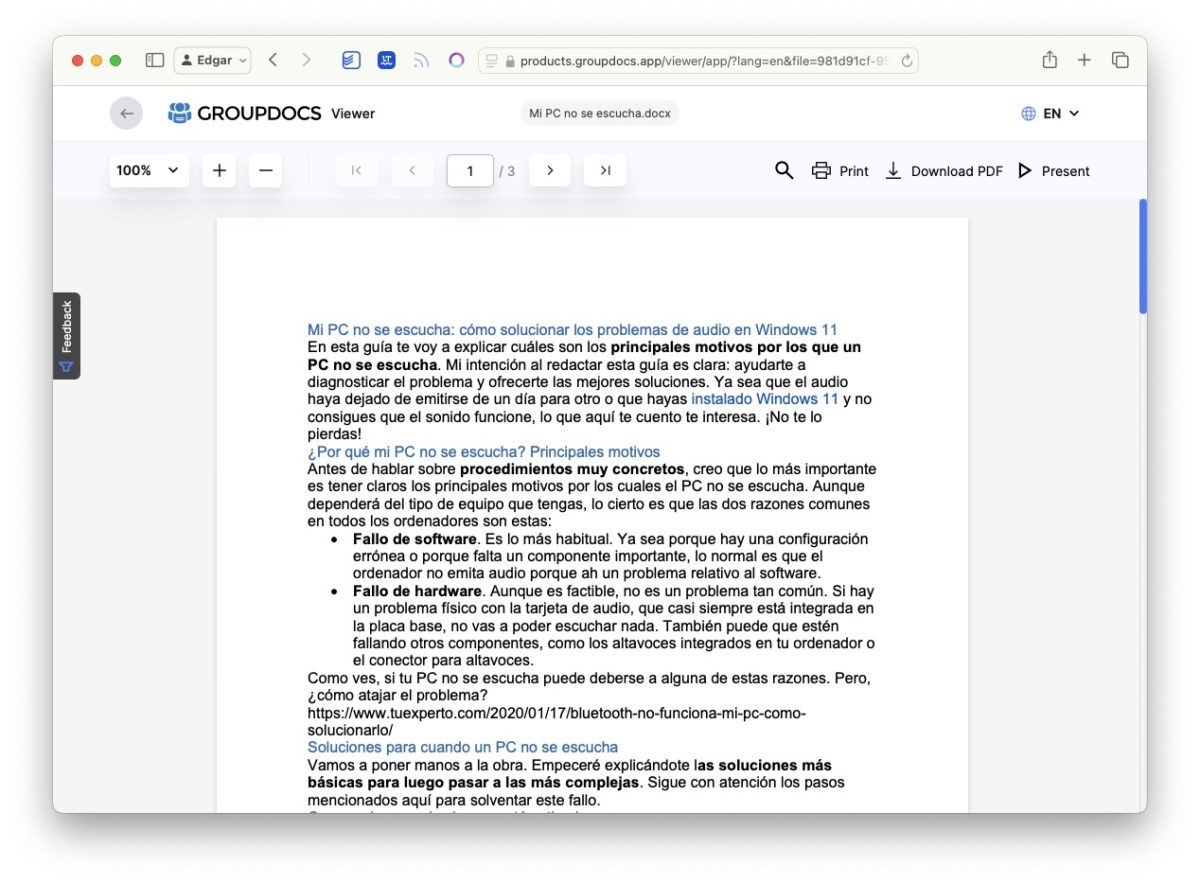The height and width of the screenshot is (883, 1200).
Task: Zoom in with the plus button
Action: 219,171
